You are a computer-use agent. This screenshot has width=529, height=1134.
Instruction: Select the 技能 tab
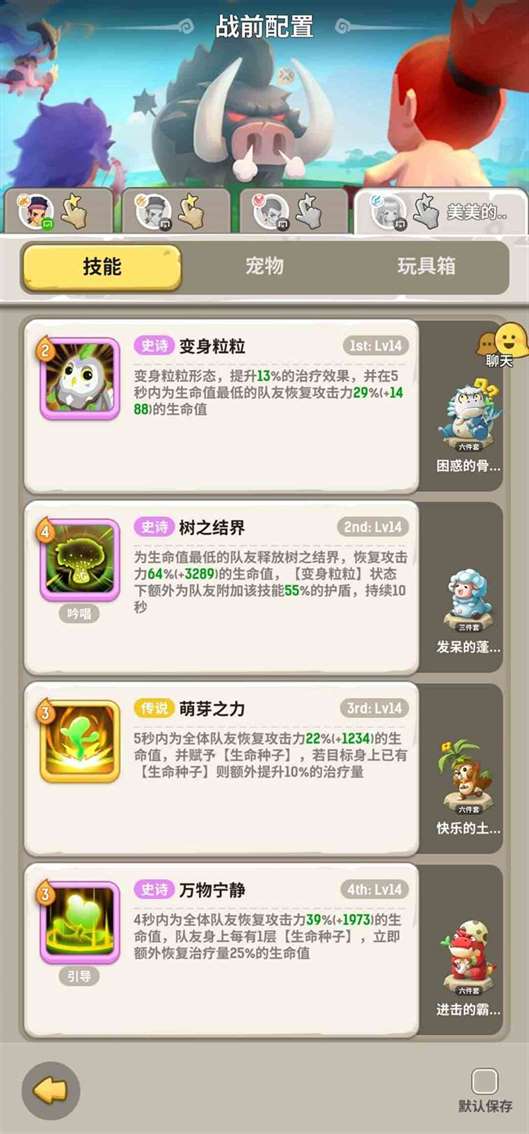[x=101, y=268]
